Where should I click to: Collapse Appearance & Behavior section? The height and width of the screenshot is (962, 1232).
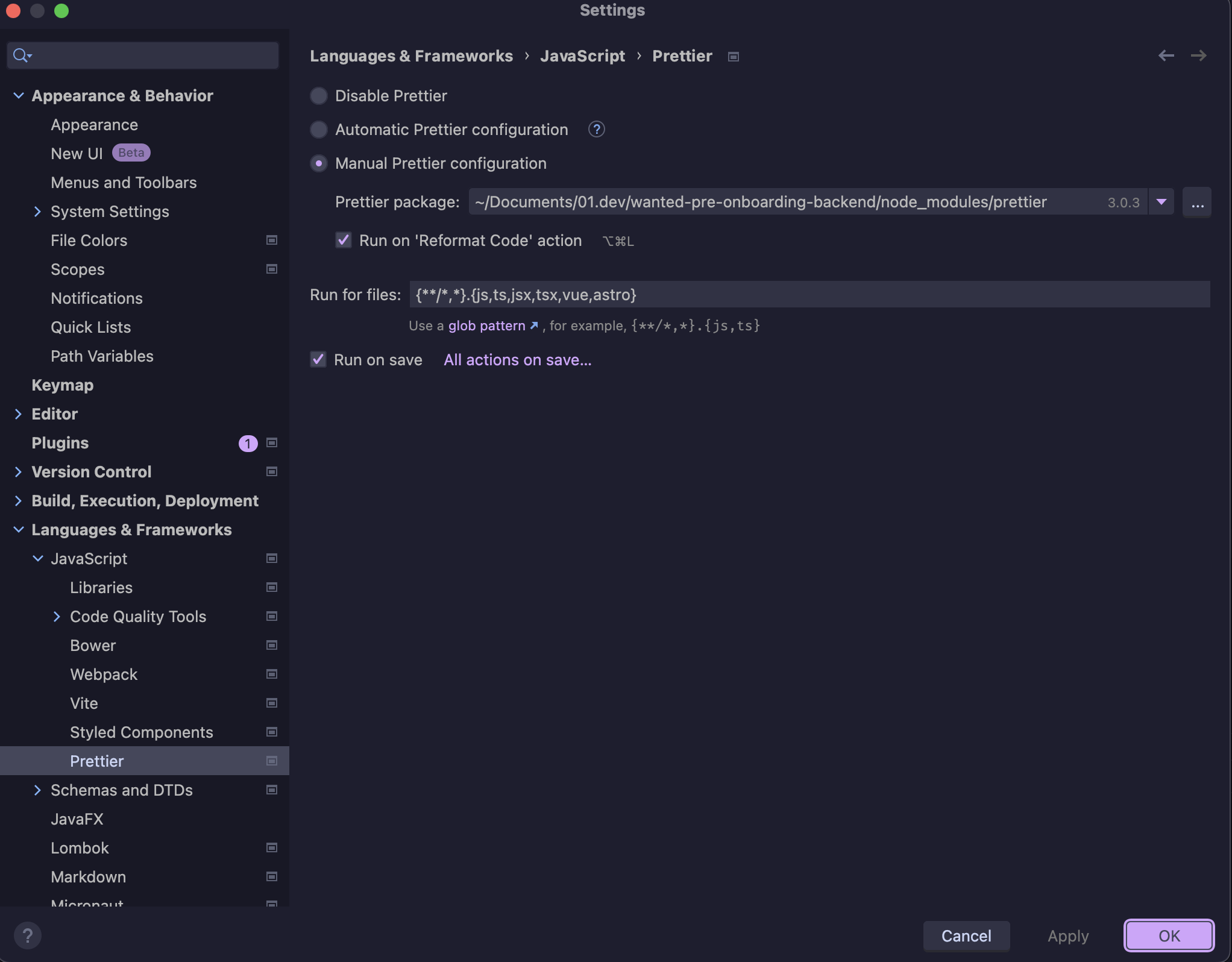point(18,95)
